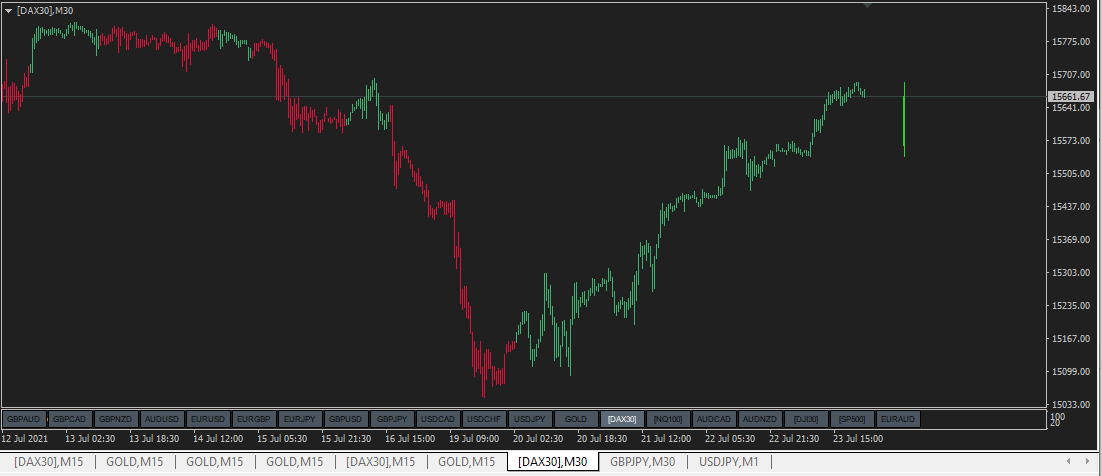The height and width of the screenshot is (476, 1102).
Task: Select the AUDNZD symbol button
Action: pyautogui.click(x=760, y=419)
